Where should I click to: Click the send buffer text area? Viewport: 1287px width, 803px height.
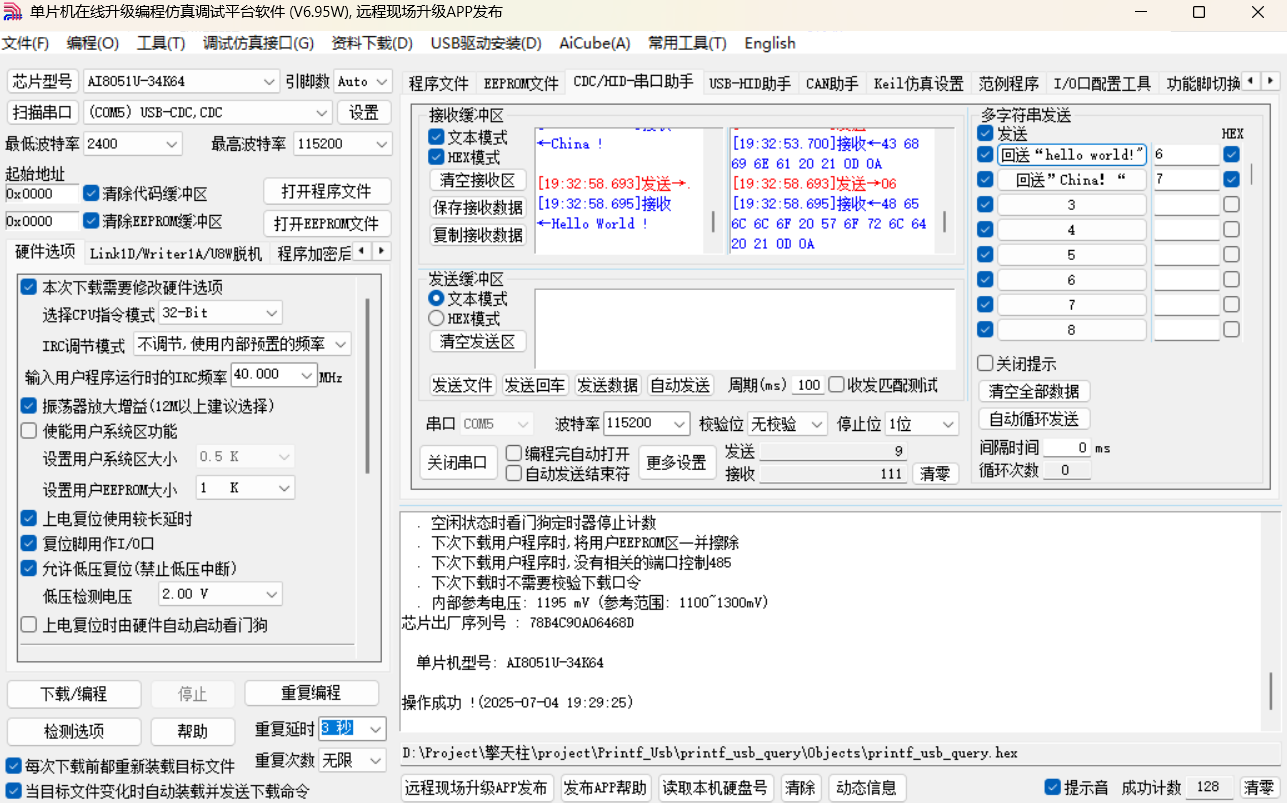[x=745, y=328]
